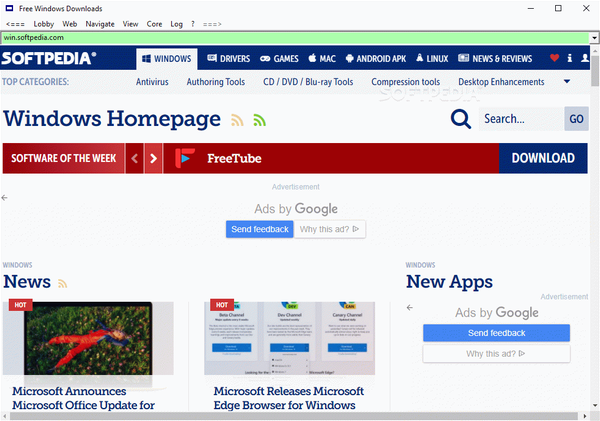Click the vertical scrollbar down arrow

[x=595, y=406]
